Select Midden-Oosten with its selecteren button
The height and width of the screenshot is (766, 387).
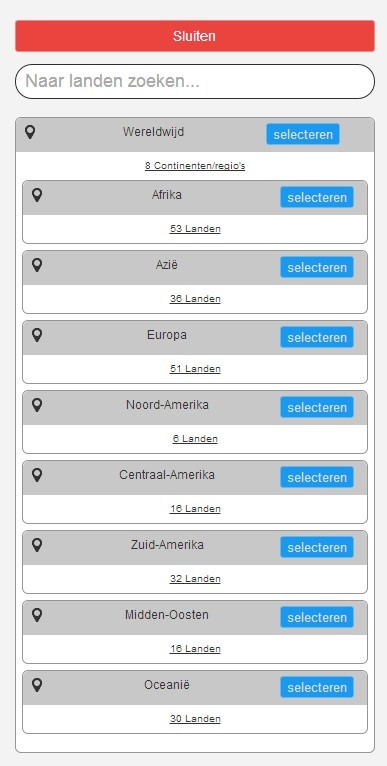(x=317, y=617)
